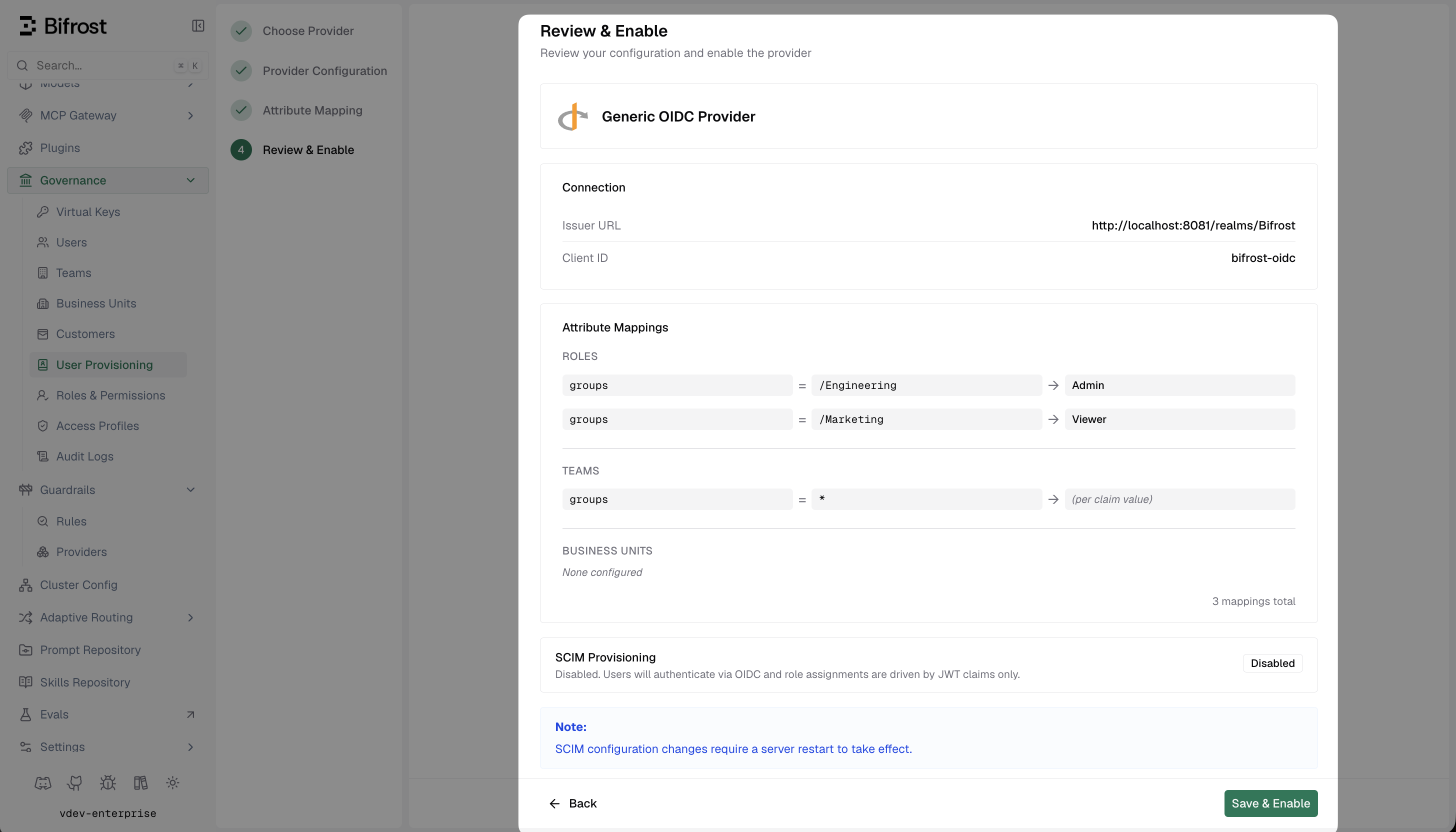Open guardrail Providers page
The width and height of the screenshot is (1456, 832).
pos(81,552)
